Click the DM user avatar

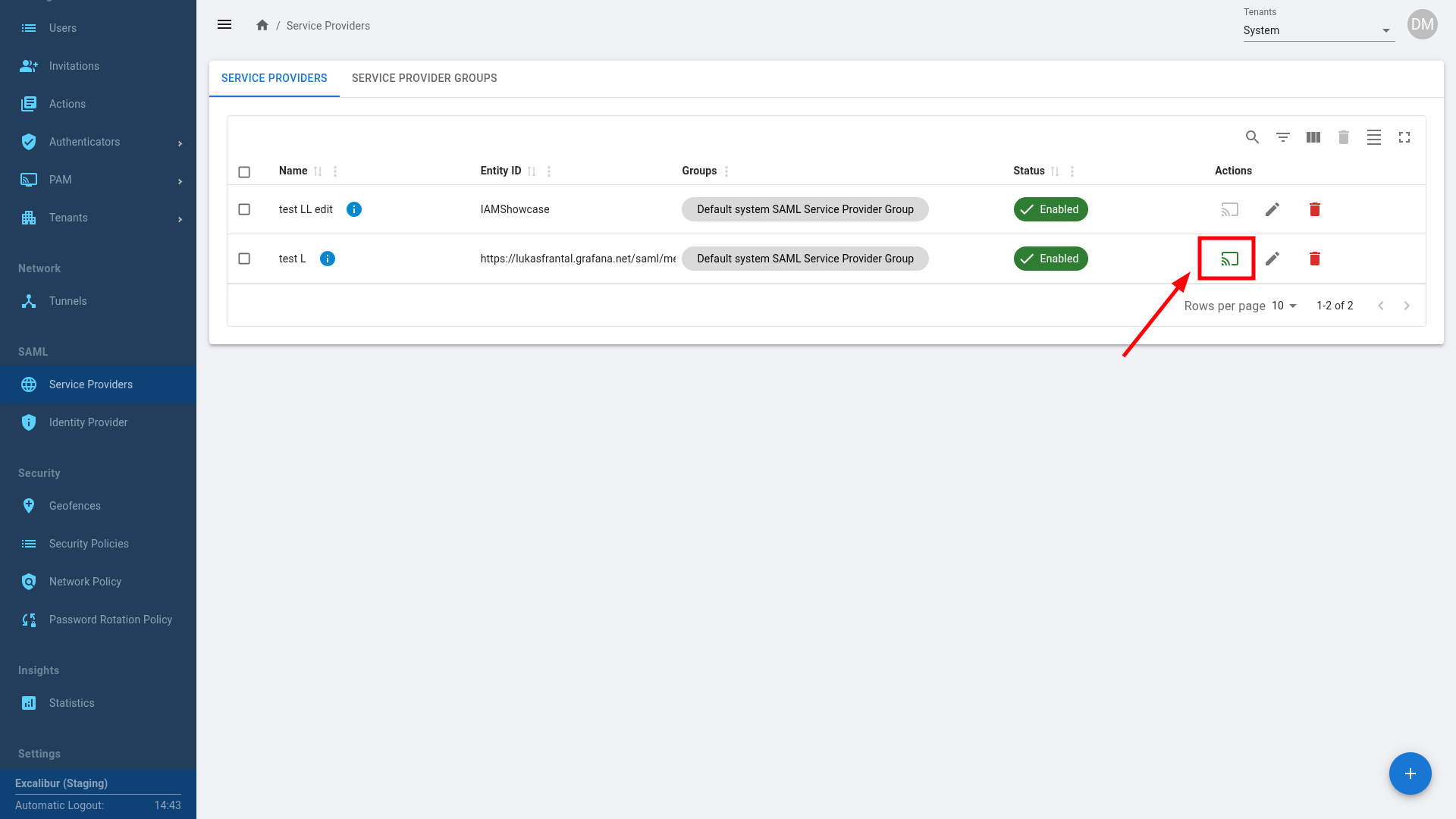(x=1422, y=24)
